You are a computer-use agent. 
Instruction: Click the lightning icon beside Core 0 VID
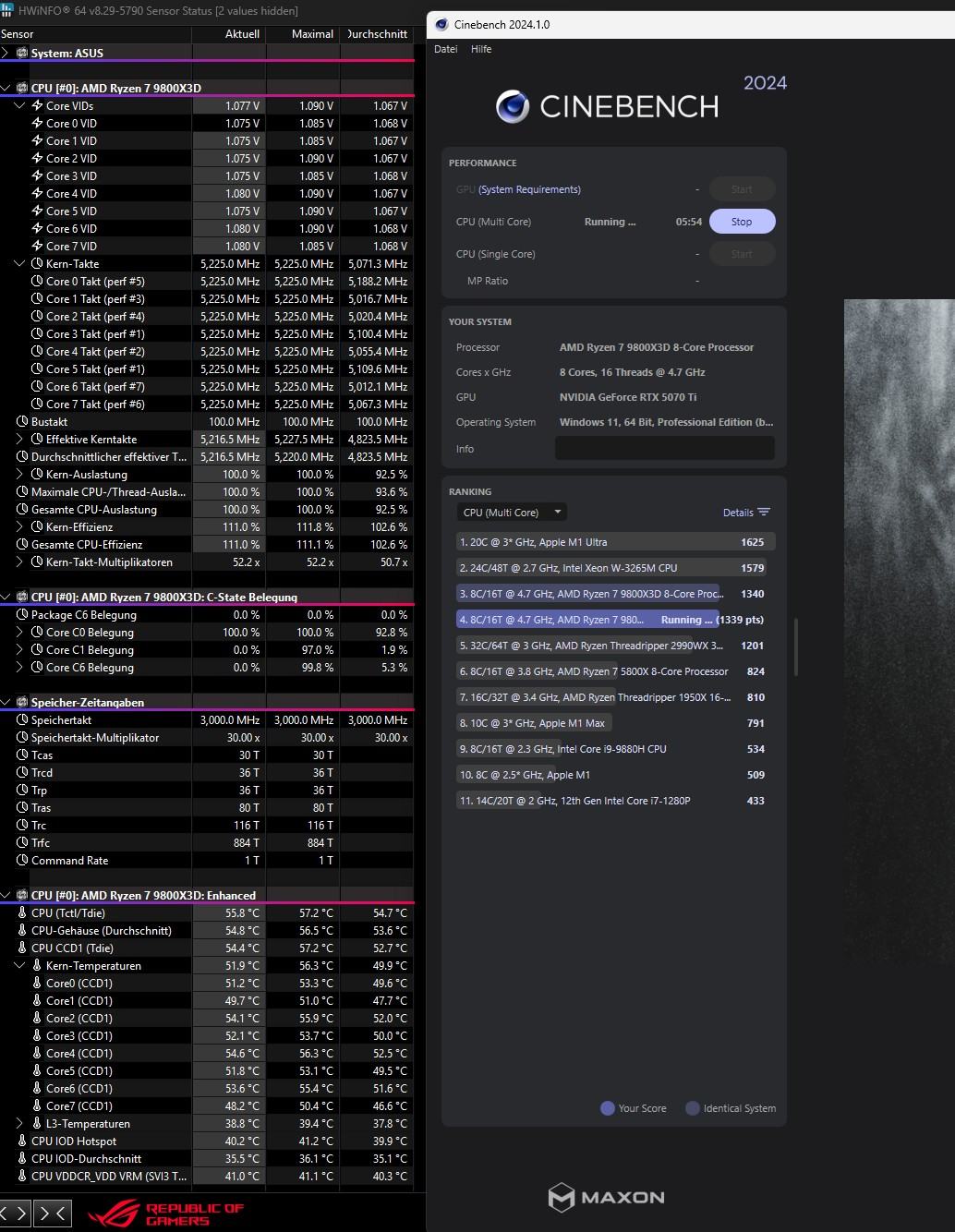pyautogui.click(x=38, y=124)
